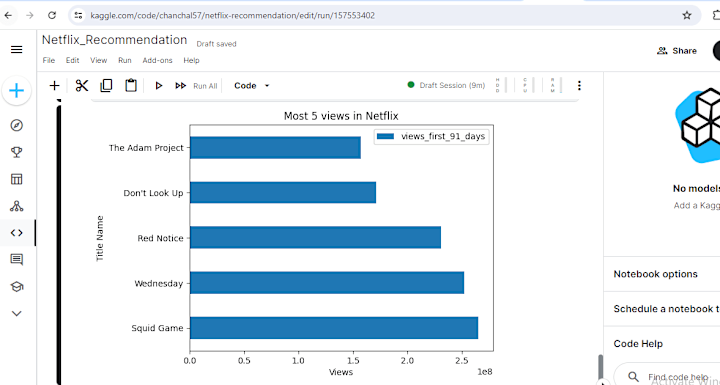Open the Datasets table icon

pos(17,179)
